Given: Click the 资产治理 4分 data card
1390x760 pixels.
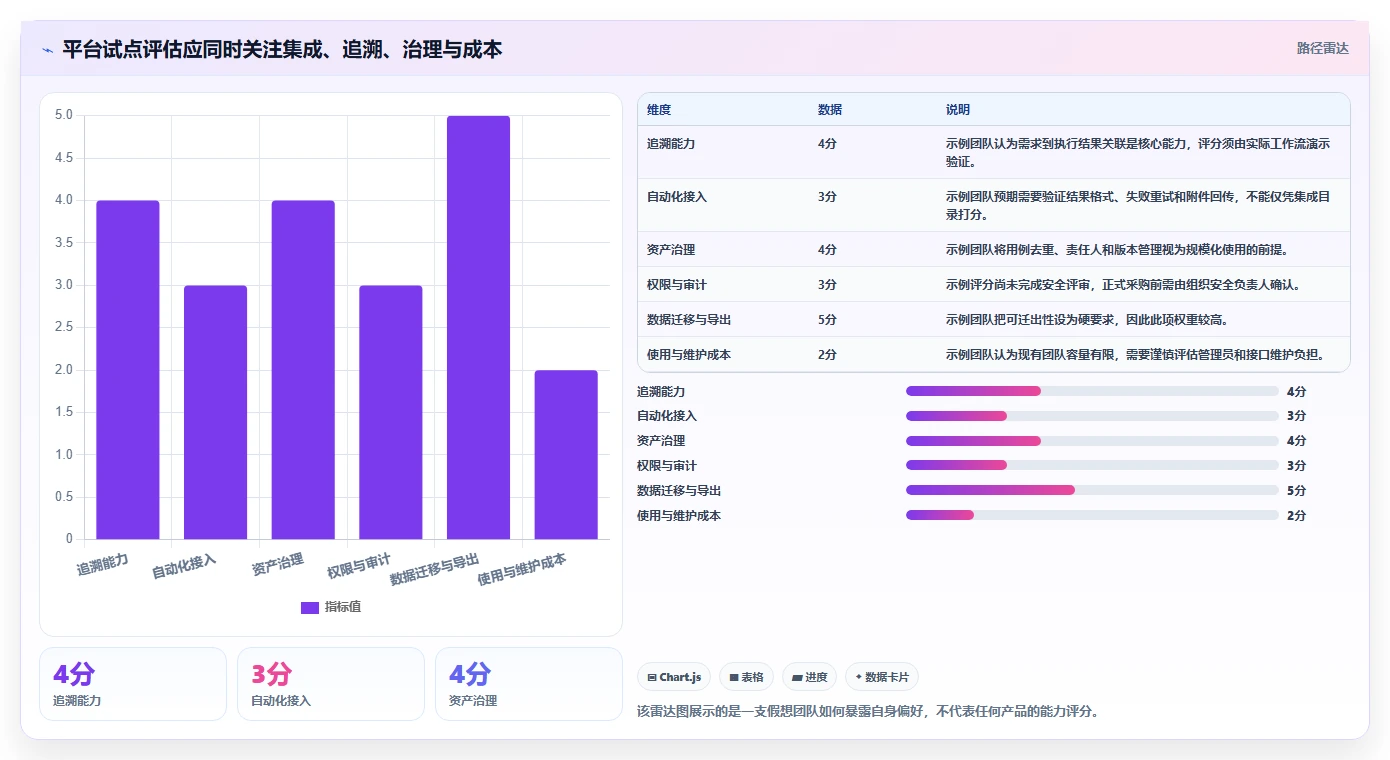Looking at the screenshot, I should (x=529, y=684).
